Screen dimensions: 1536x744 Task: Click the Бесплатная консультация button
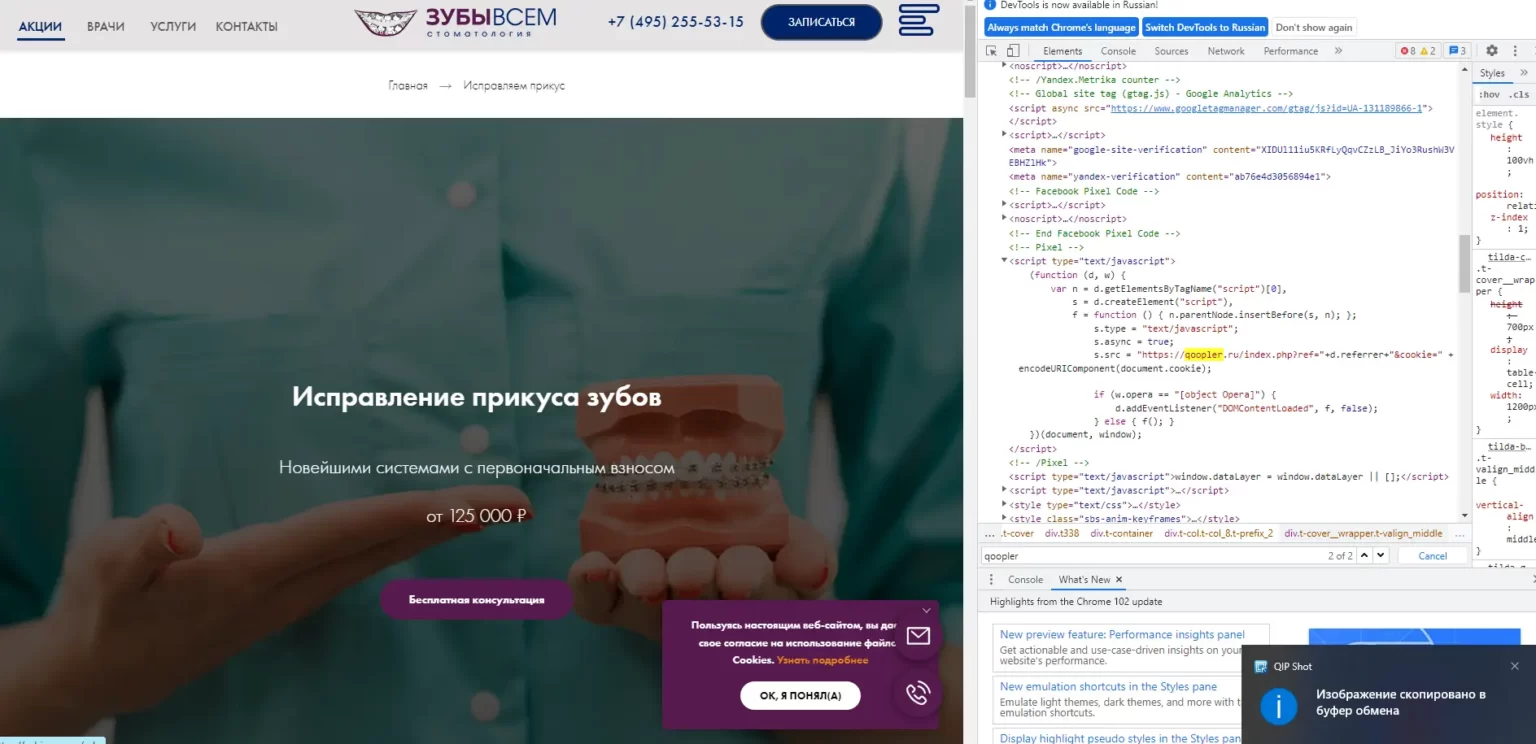(476, 599)
